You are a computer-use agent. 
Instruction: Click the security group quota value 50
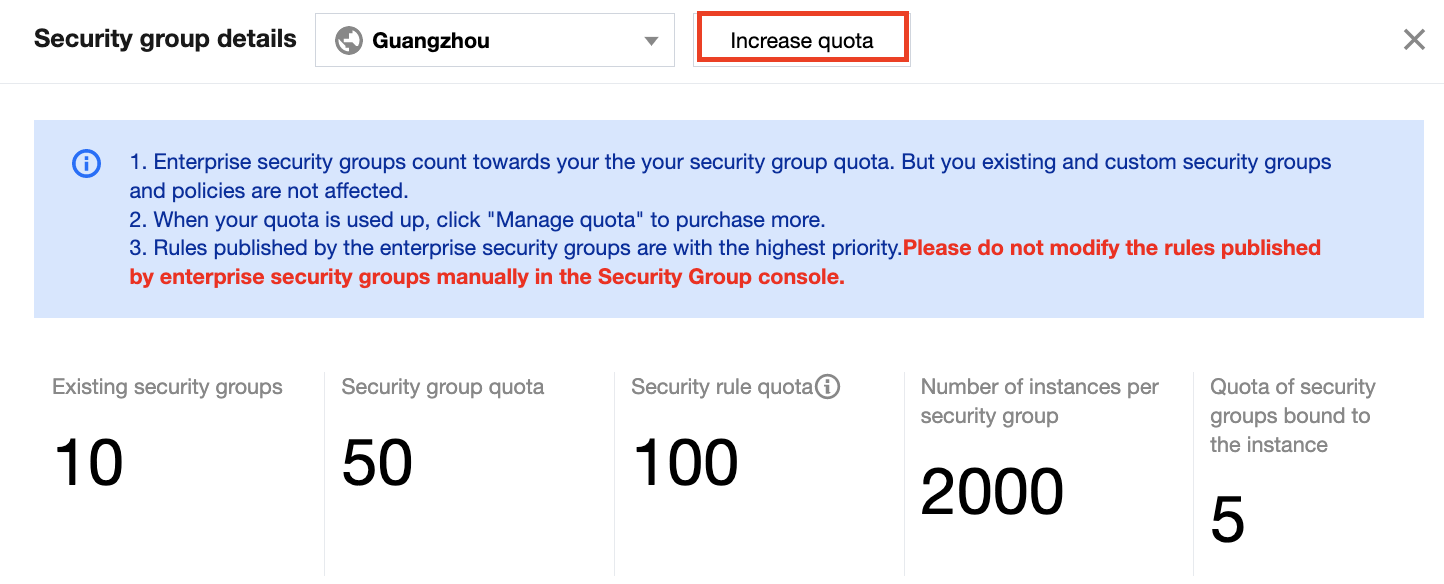pyautogui.click(x=377, y=463)
